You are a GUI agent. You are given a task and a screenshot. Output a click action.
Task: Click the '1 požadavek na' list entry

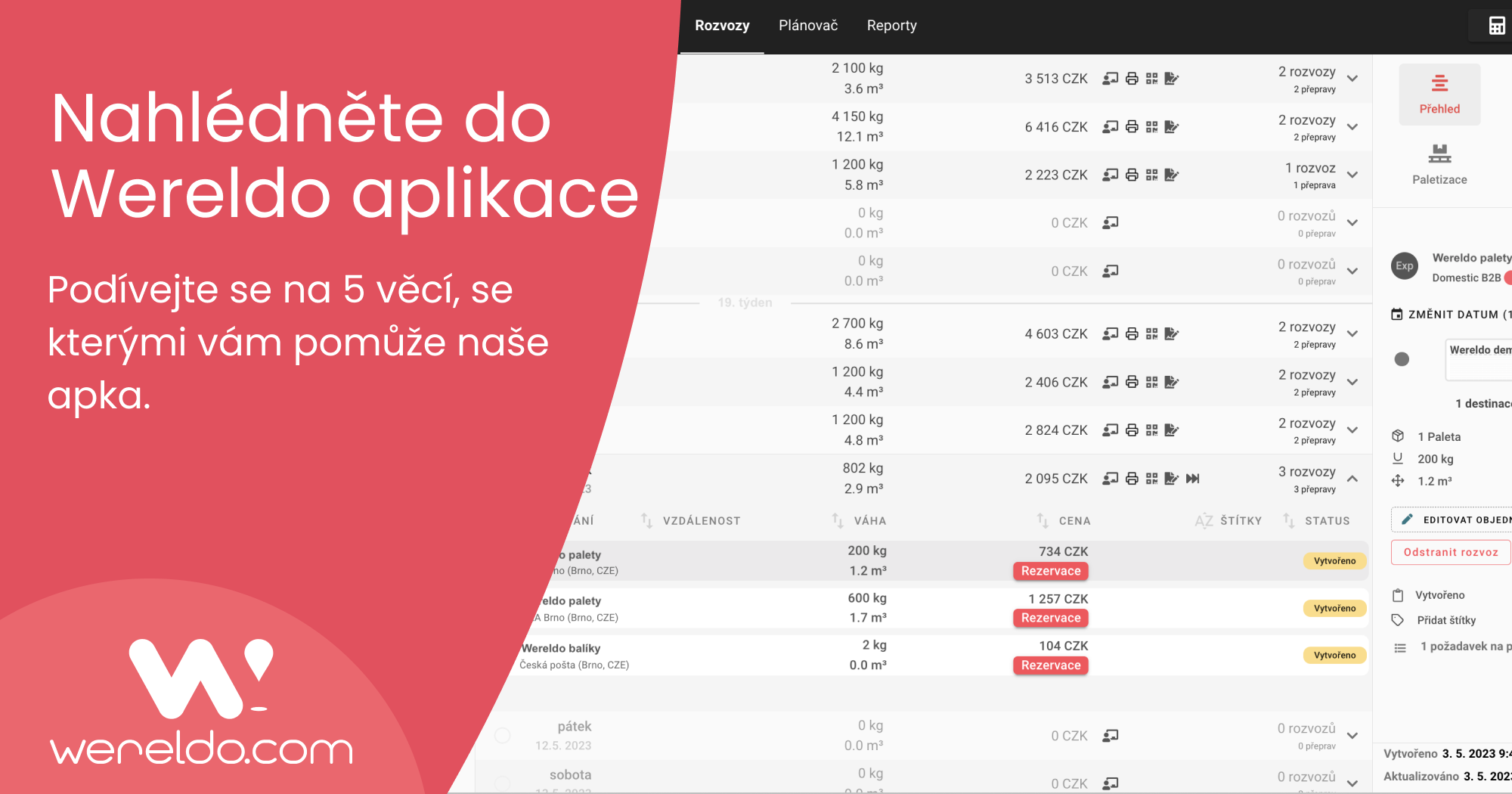(1465, 647)
